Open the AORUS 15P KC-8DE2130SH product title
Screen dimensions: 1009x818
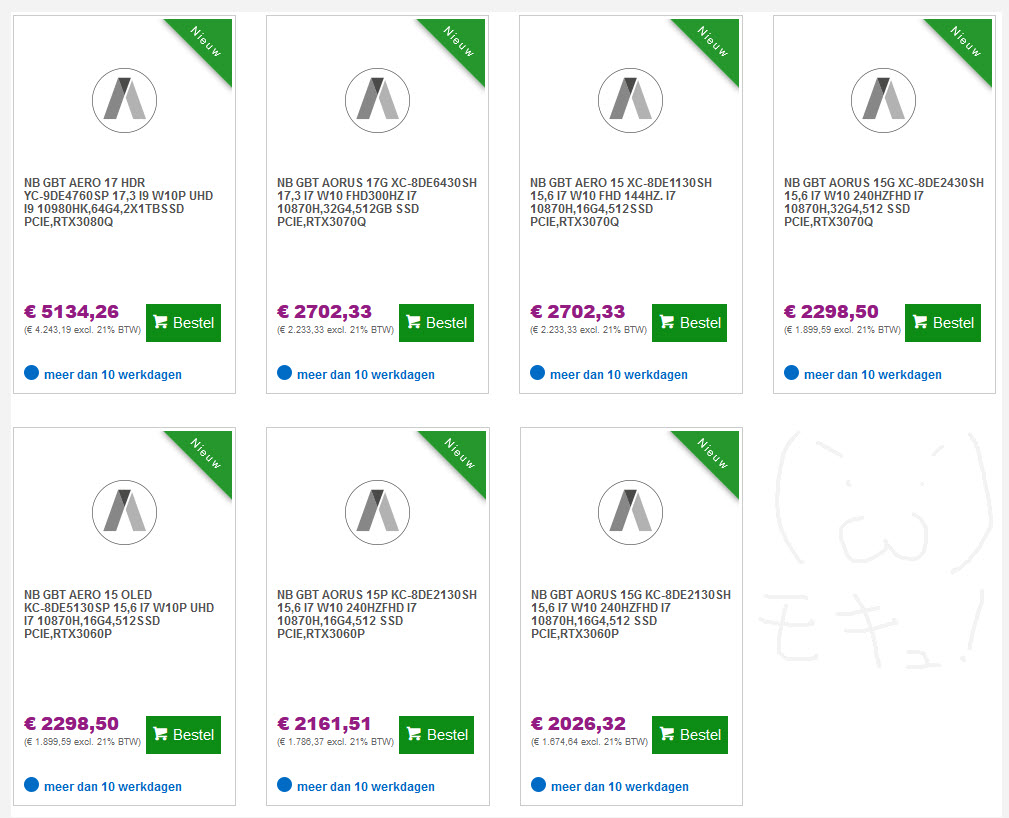pos(377,614)
